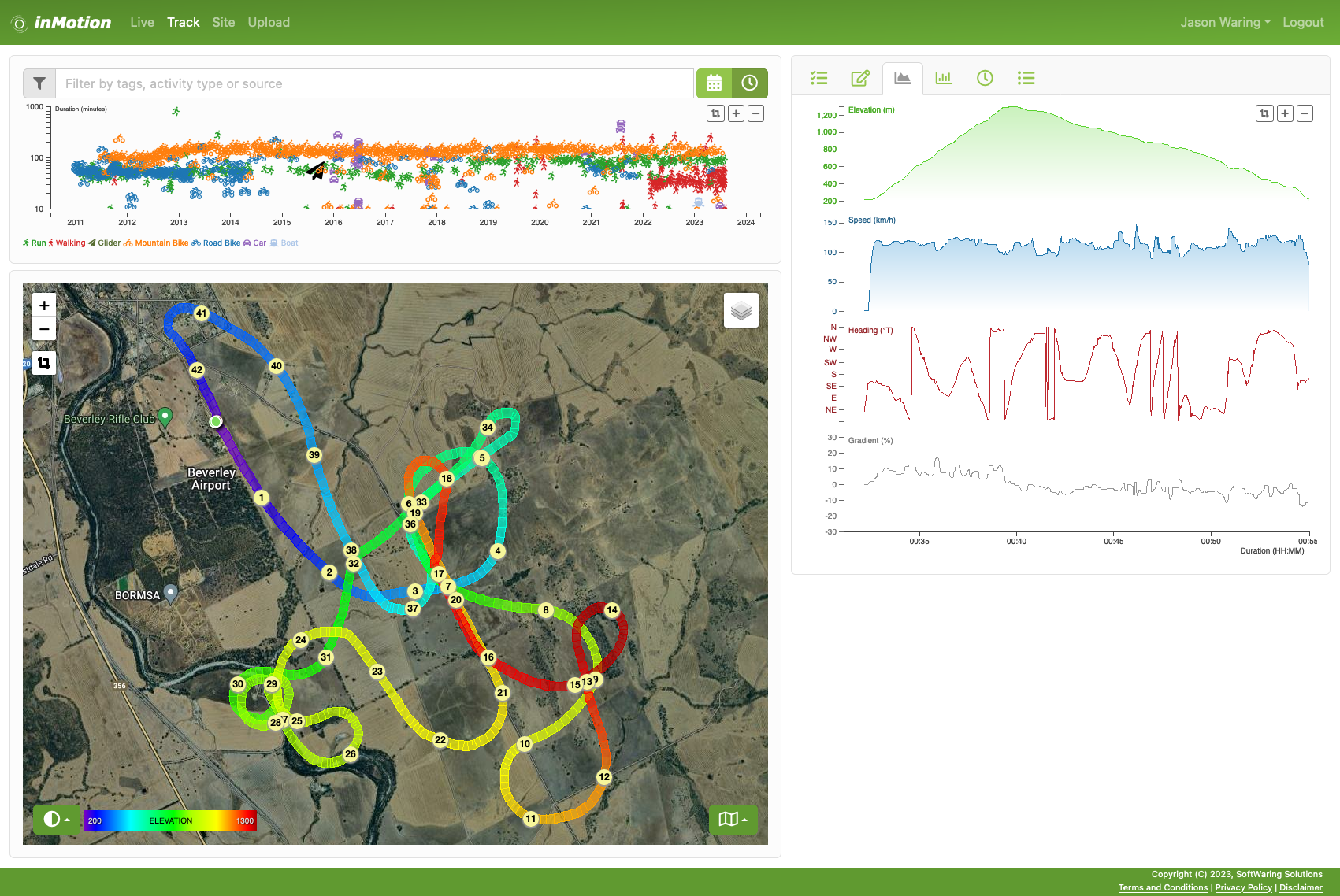Screen dimensions: 1340x896
Task: Expand the Jason Waring user dropdown
Action: click(x=1224, y=22)
